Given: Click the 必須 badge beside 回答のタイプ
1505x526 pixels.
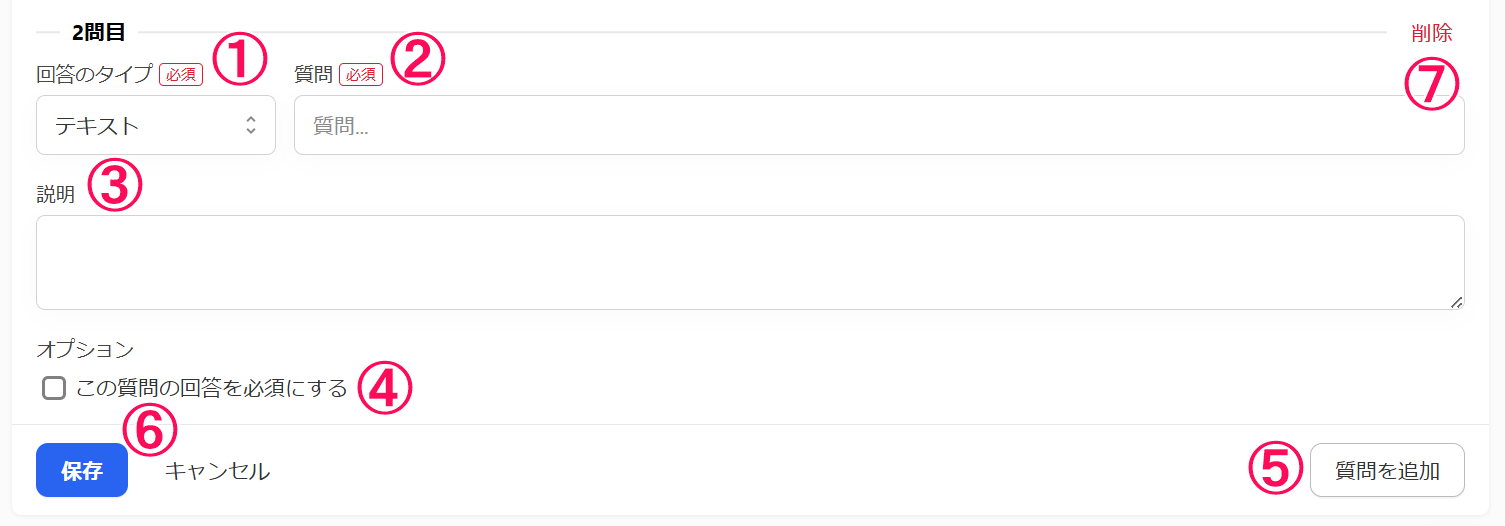Looking at the screenshot, I should point(181,74).
